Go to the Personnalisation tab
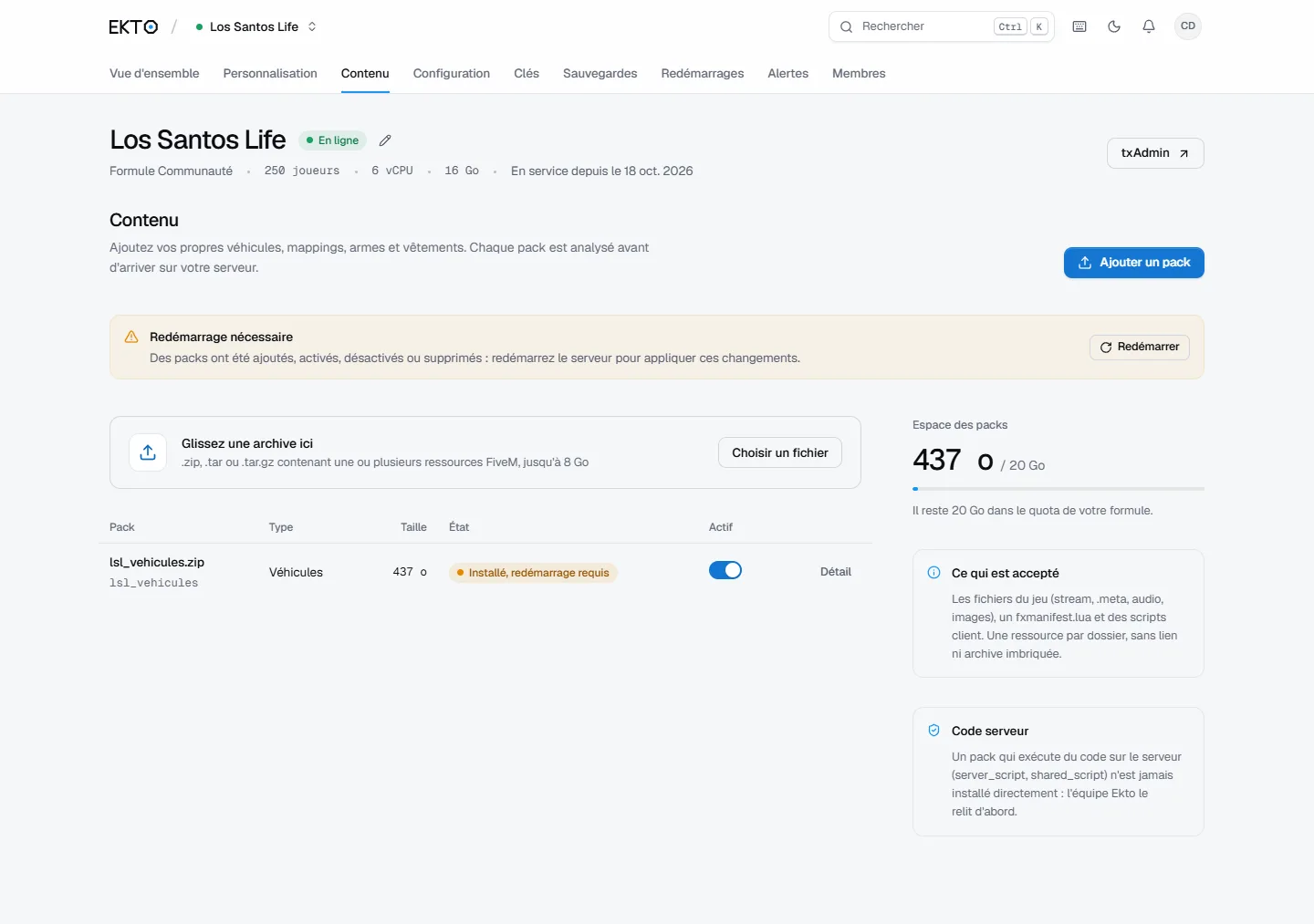 [x=270, y=74]
